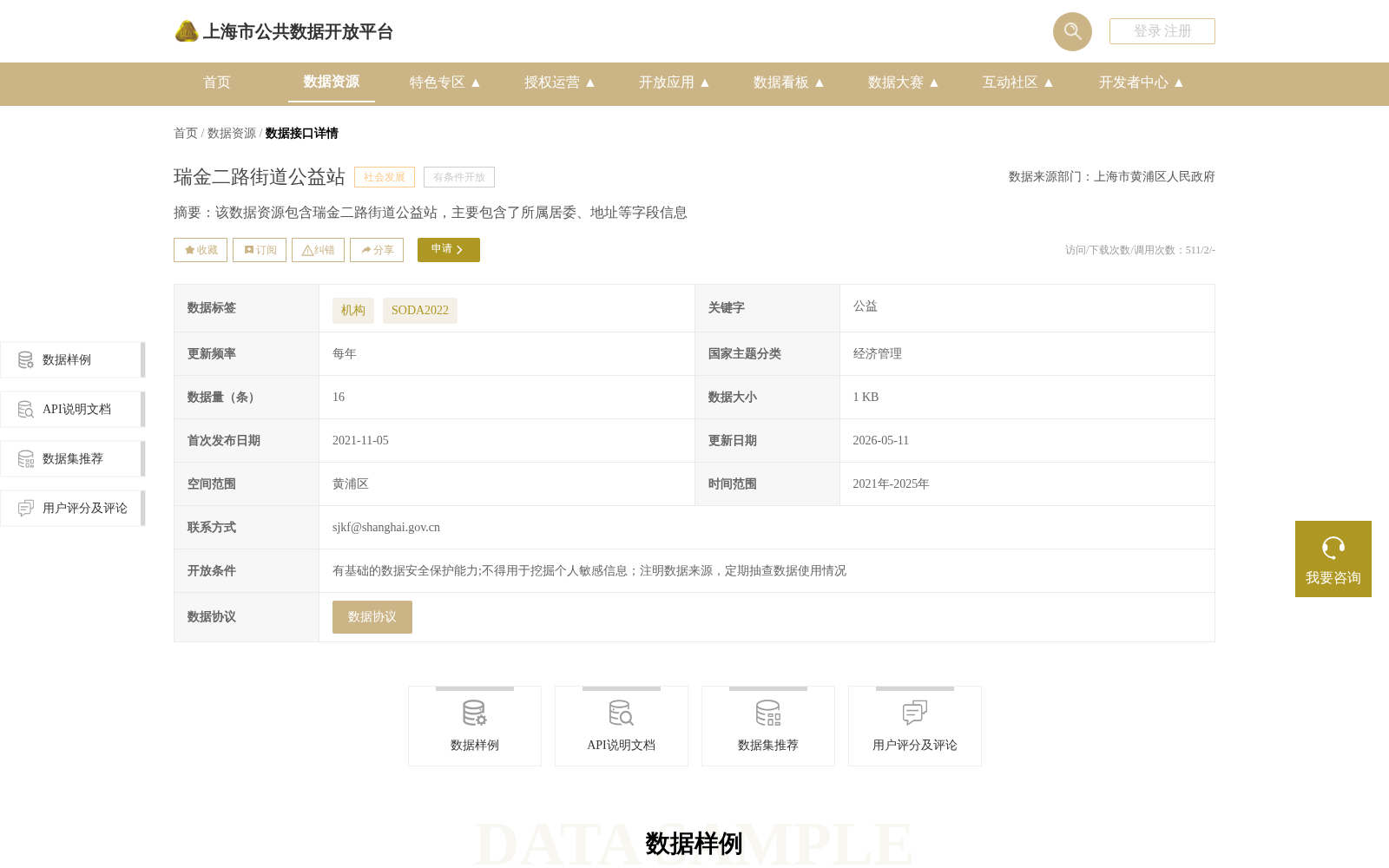Select the sjkf@shanghai.gov.cn contact email
This screenshot has height=868, width=1389.
386,527
